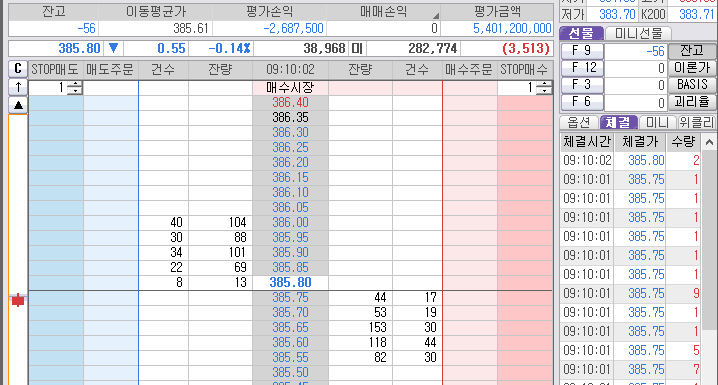Switch to the 옵션 tab
The height and width of the screenshot is (385, 718).
pyautogui.click(x=579, y=122)
